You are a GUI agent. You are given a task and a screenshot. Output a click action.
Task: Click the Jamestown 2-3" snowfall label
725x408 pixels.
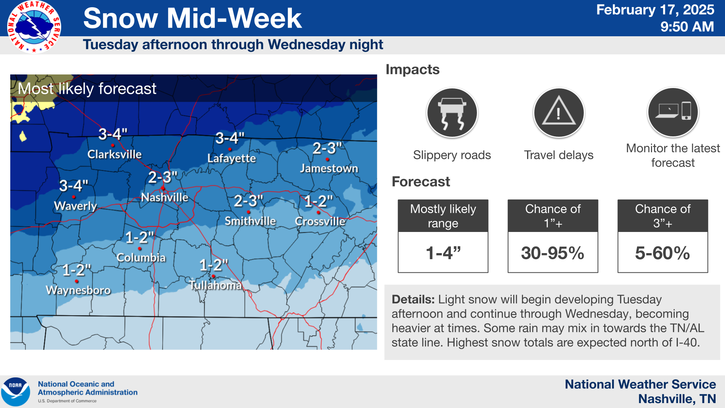pyautogui.click(x=327, y=148)
